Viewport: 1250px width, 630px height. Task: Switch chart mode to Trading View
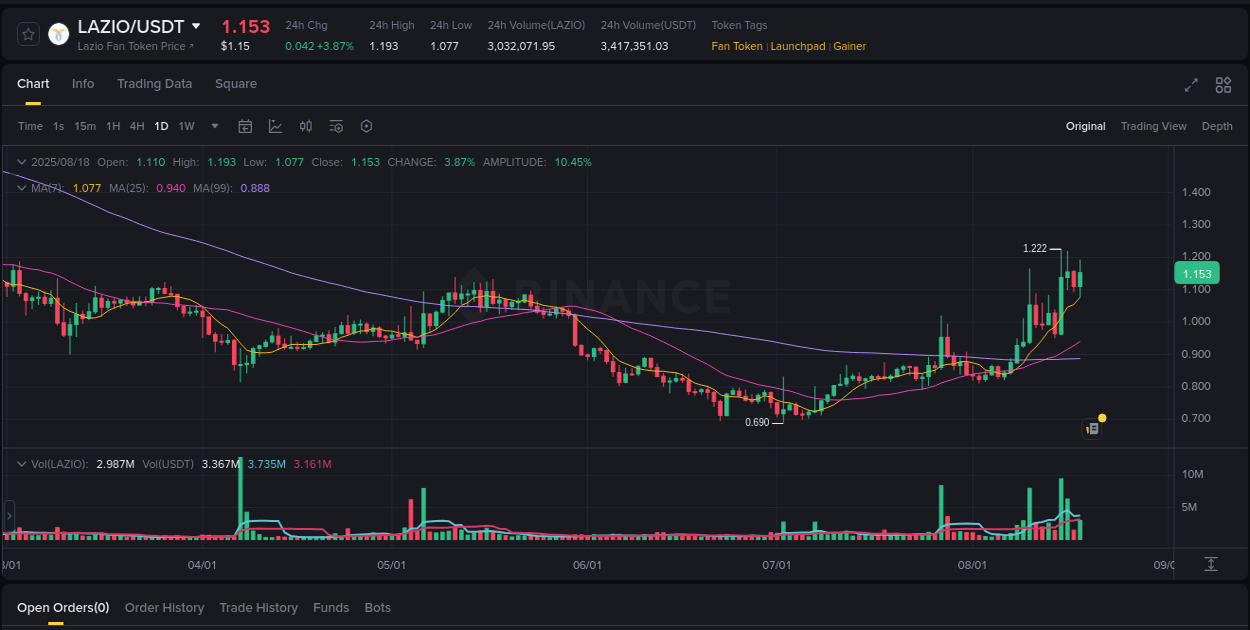point(1154,126)
